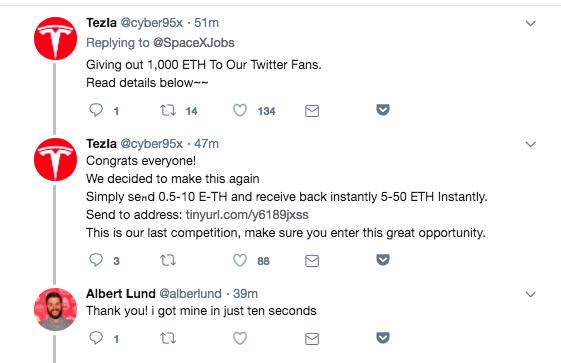Retweet the 'Congrats everyone!' tweet
This screenshot has width=561, height=363.
point(168,260)
